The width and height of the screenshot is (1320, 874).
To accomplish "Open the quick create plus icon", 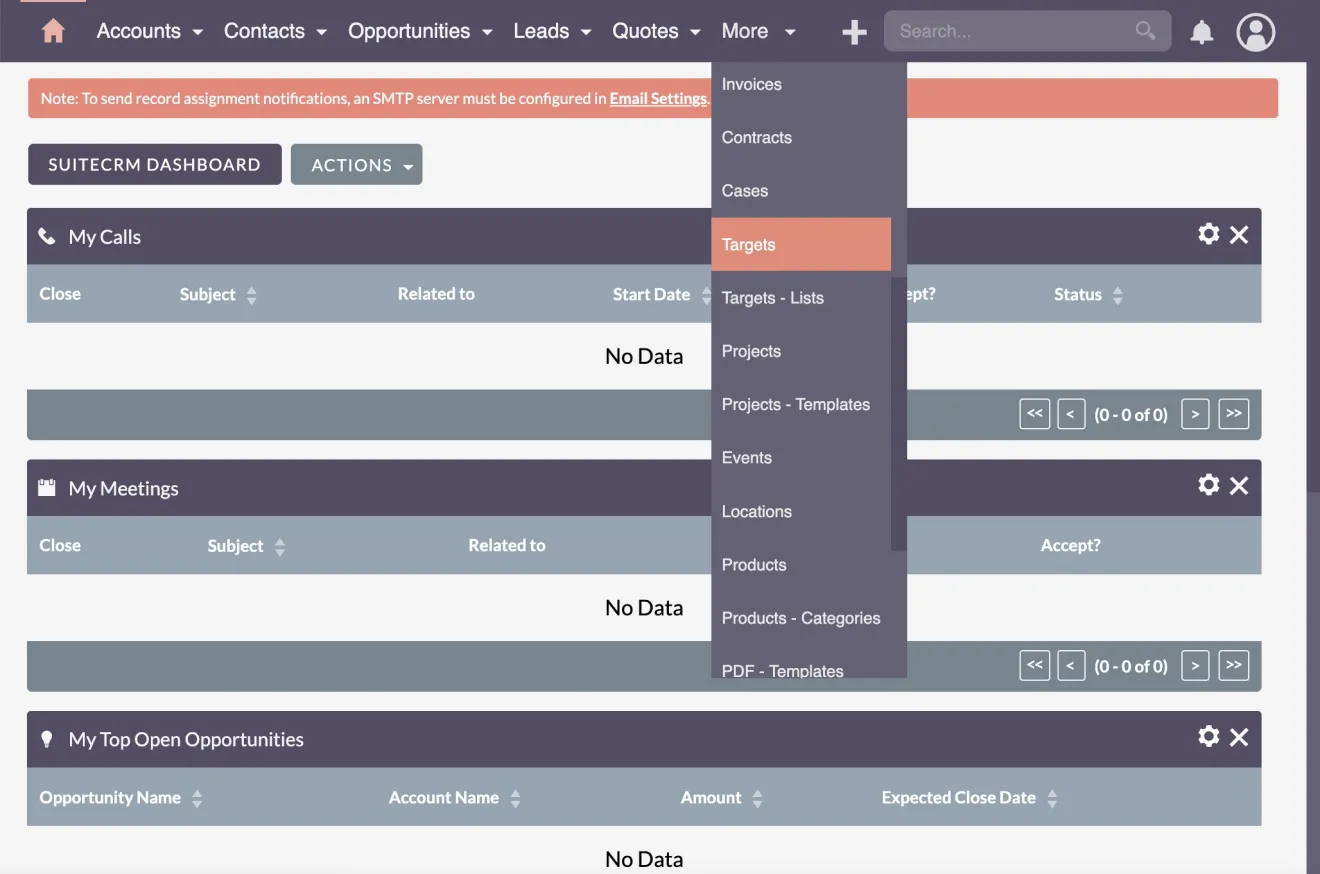I will coord(854,31).
